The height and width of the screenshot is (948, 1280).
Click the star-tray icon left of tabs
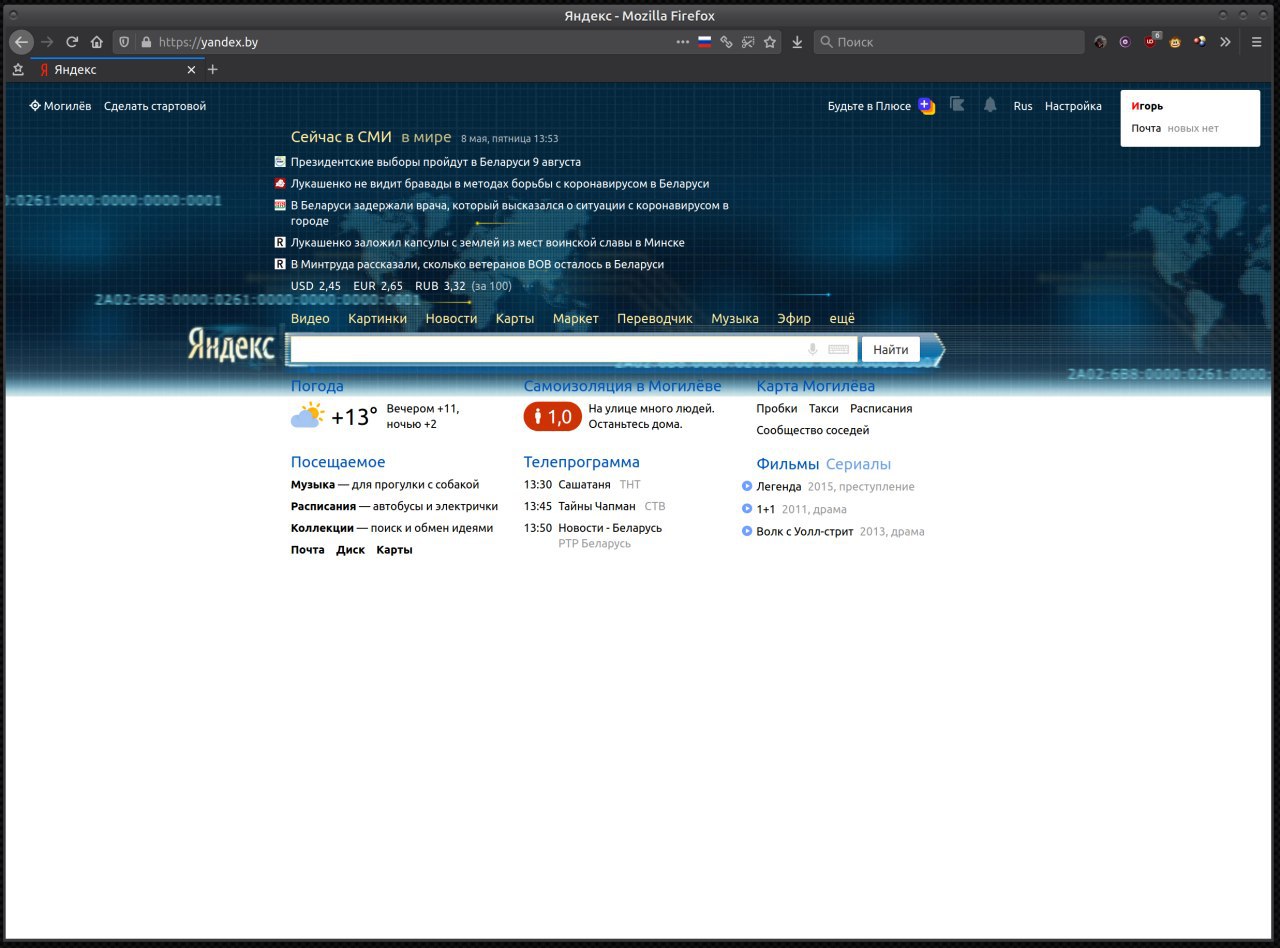tap(17, 70)
